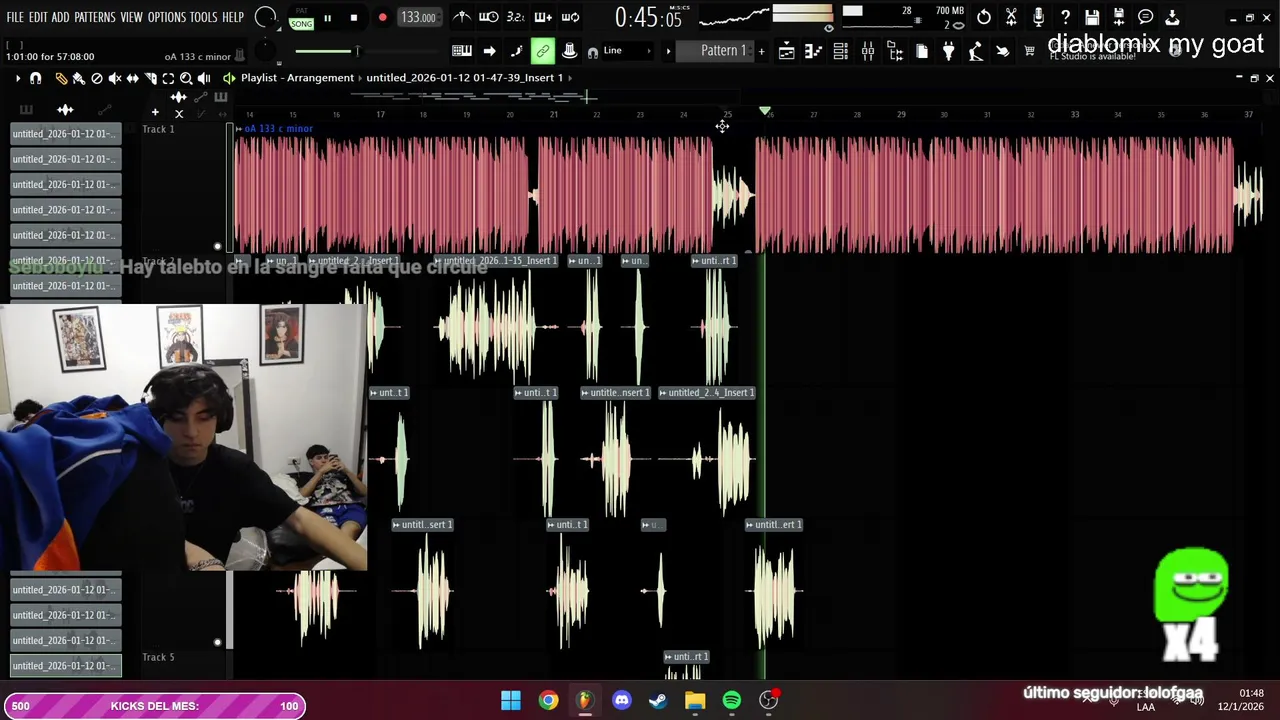Open the chat bubble icon
The image size is (1280, 720).
click(x=1146, y=17)
